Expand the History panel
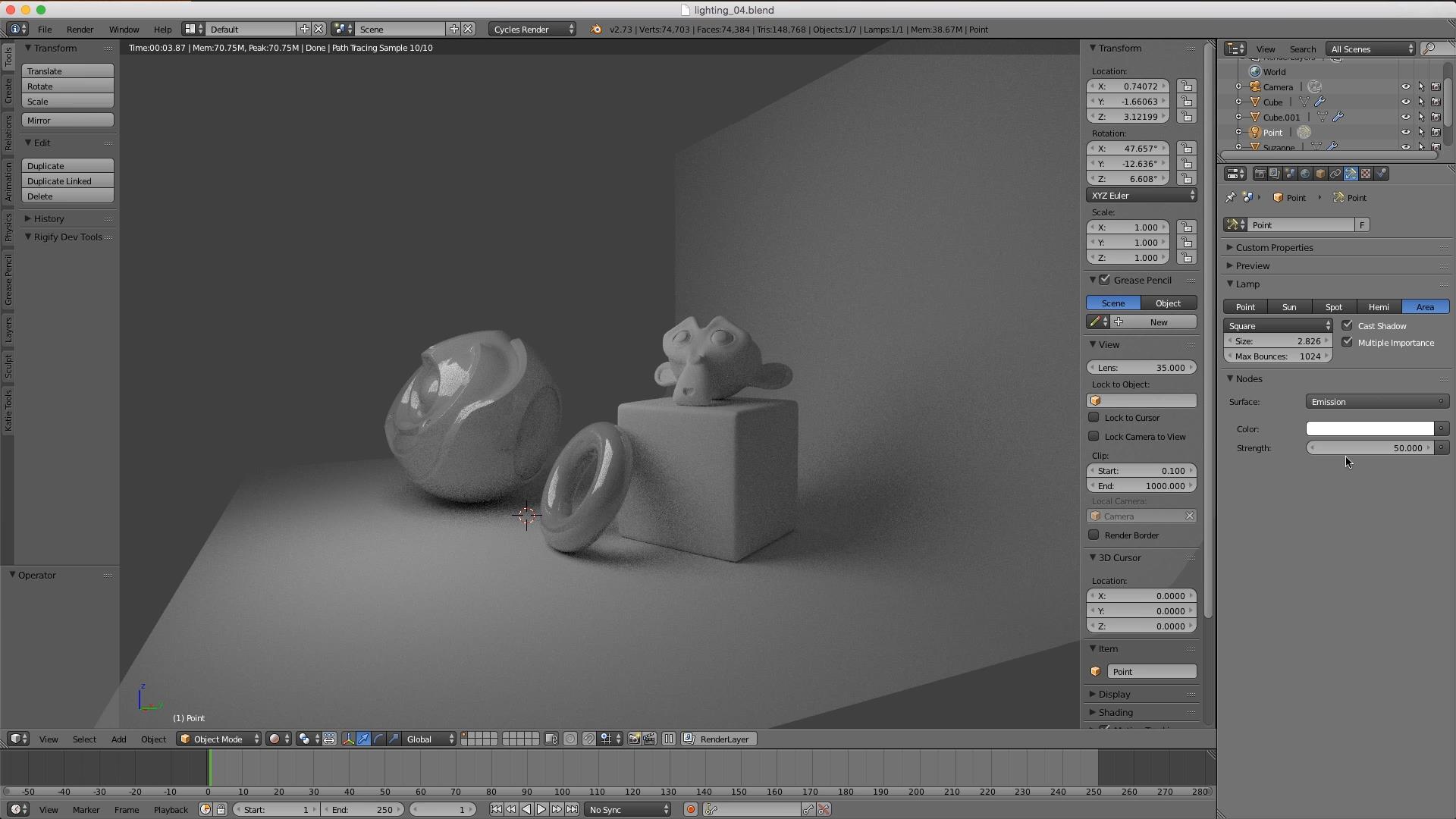The image size is (1456, 819). tap(49, 218)
